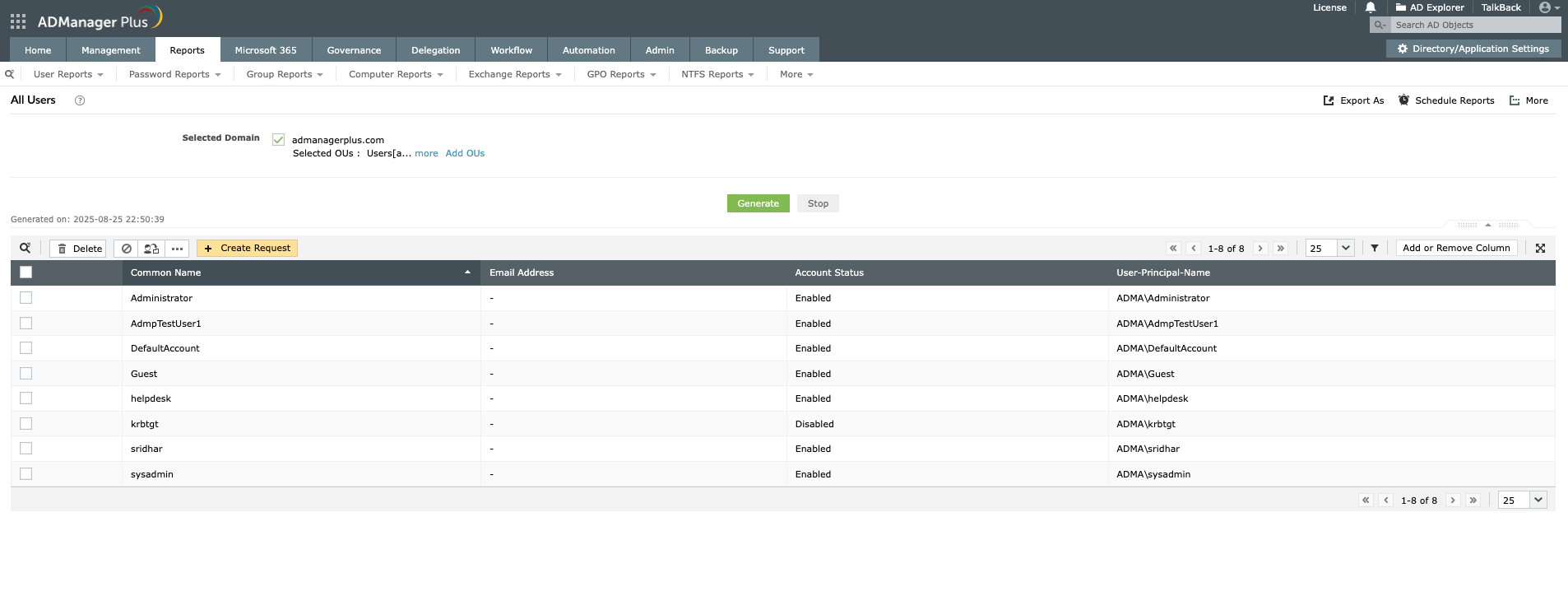Select the Administrator row checkbox
The image size is (1568, 596).
point(26,298)
